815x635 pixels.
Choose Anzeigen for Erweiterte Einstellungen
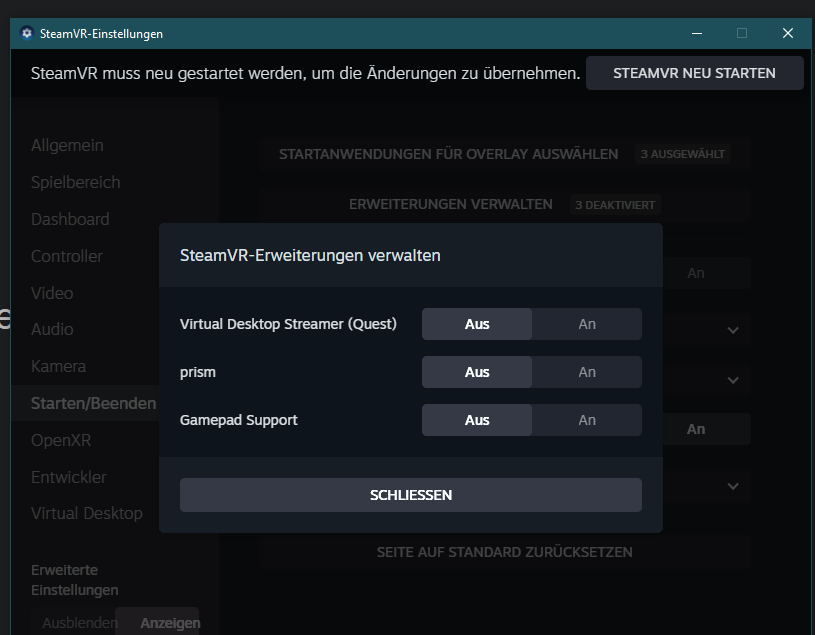click(158, 623)
